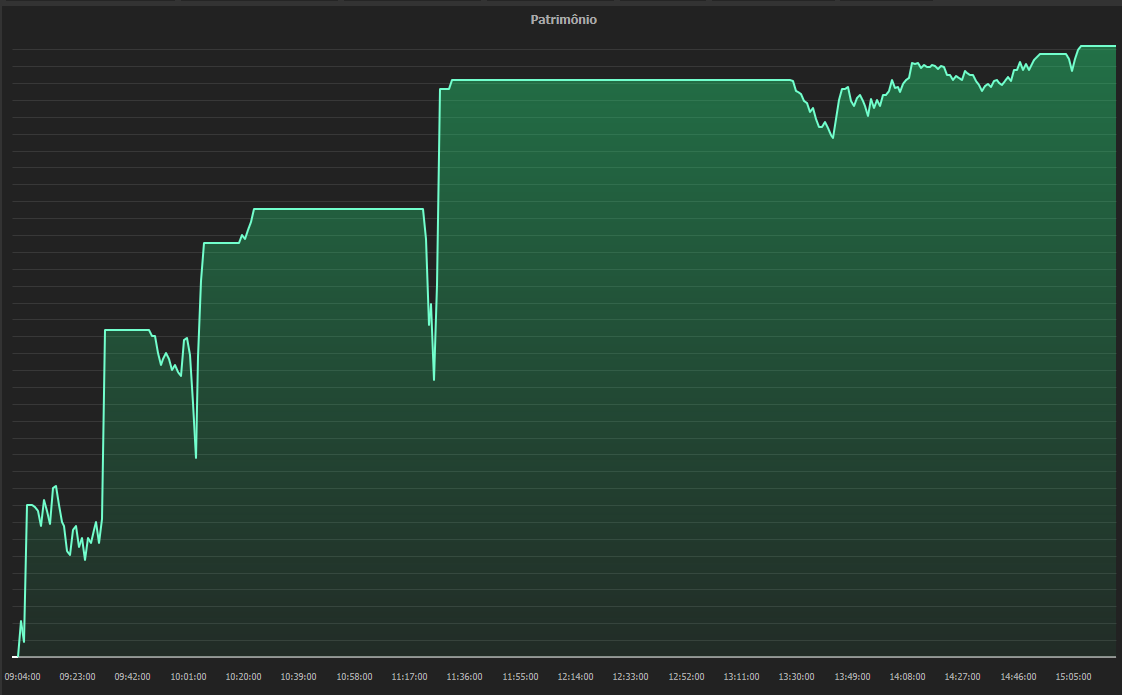Choose the 10:58:00 time axis label
The height and width of the screenshot is (695, 1122).
click(354, 676)
